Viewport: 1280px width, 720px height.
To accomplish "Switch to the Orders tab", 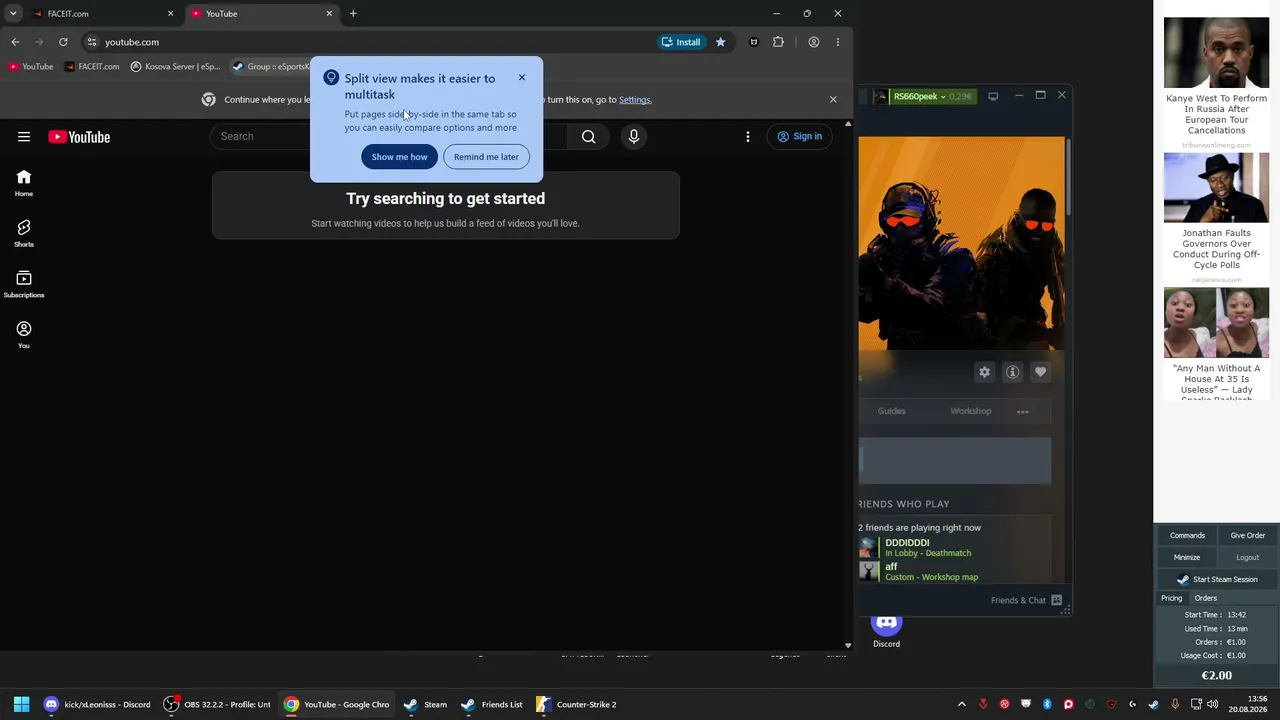I will click(1206, 598).
